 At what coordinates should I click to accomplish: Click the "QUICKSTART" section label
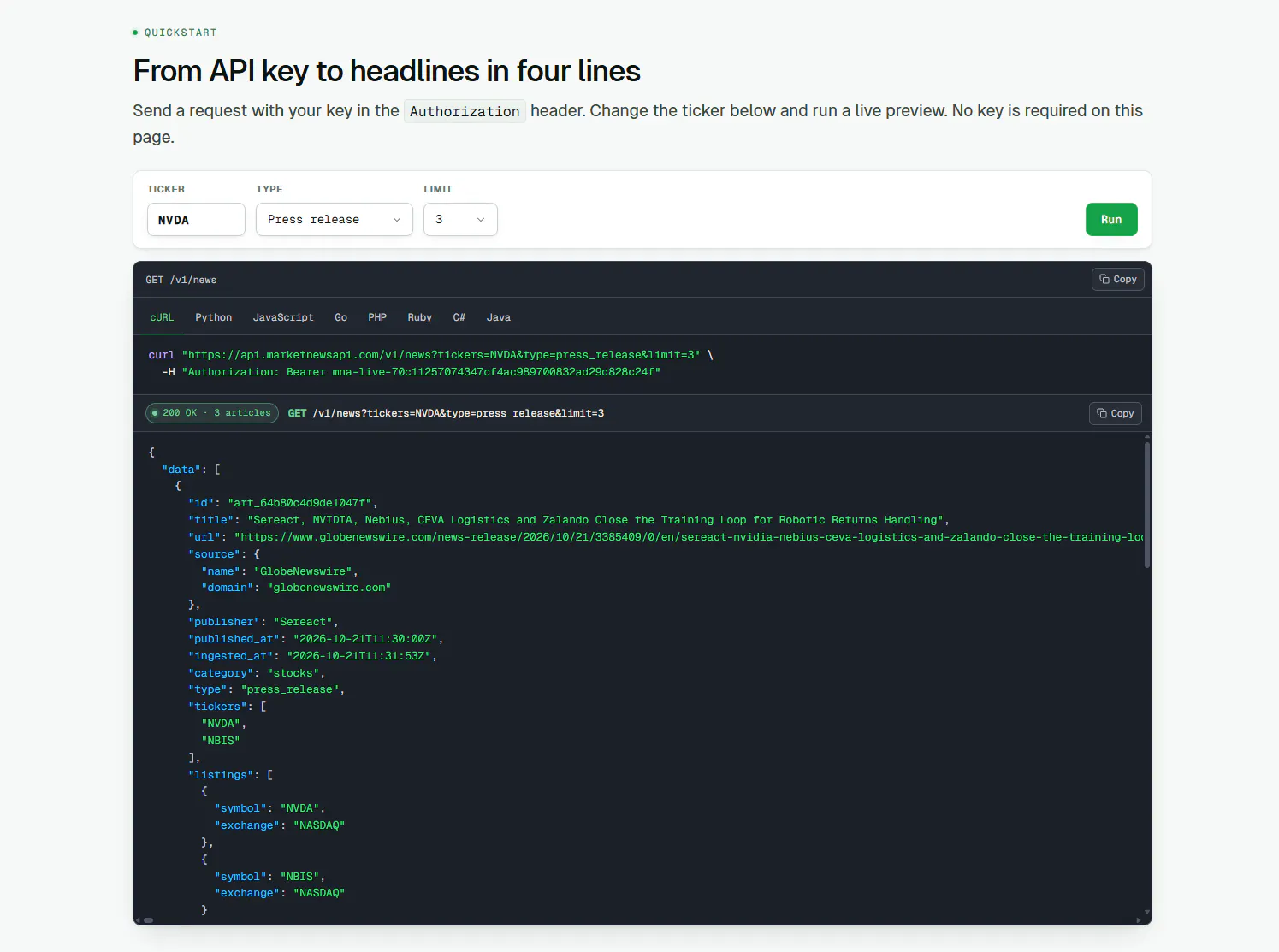[x=181, y=33]
